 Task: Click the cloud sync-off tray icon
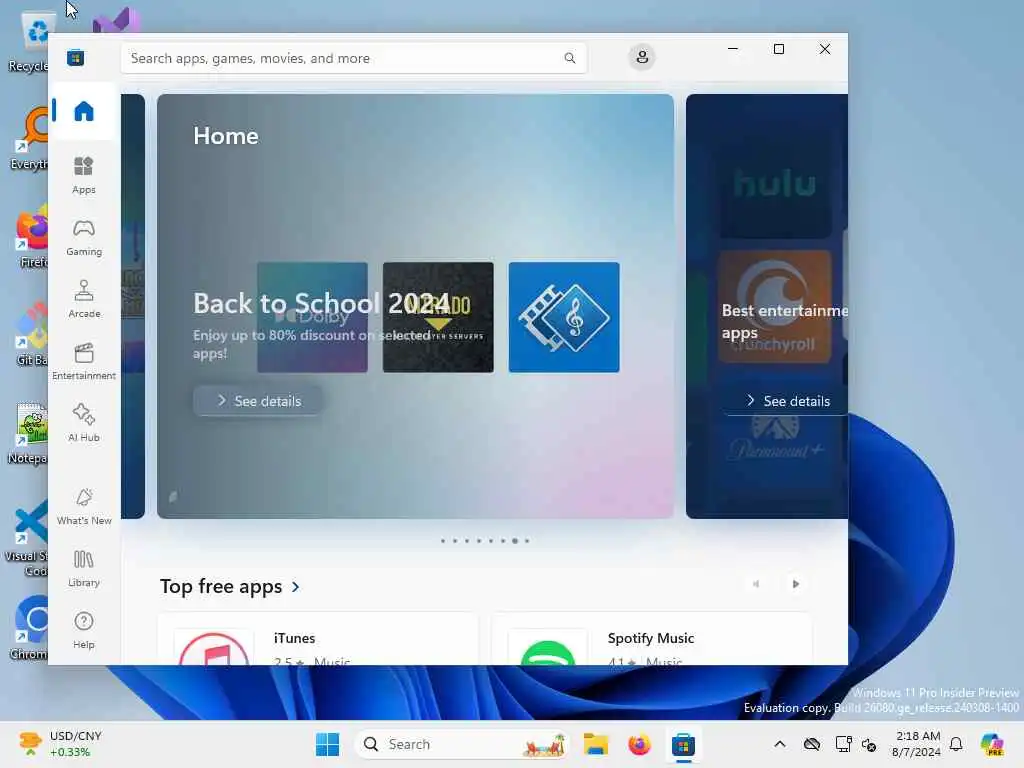812,744
